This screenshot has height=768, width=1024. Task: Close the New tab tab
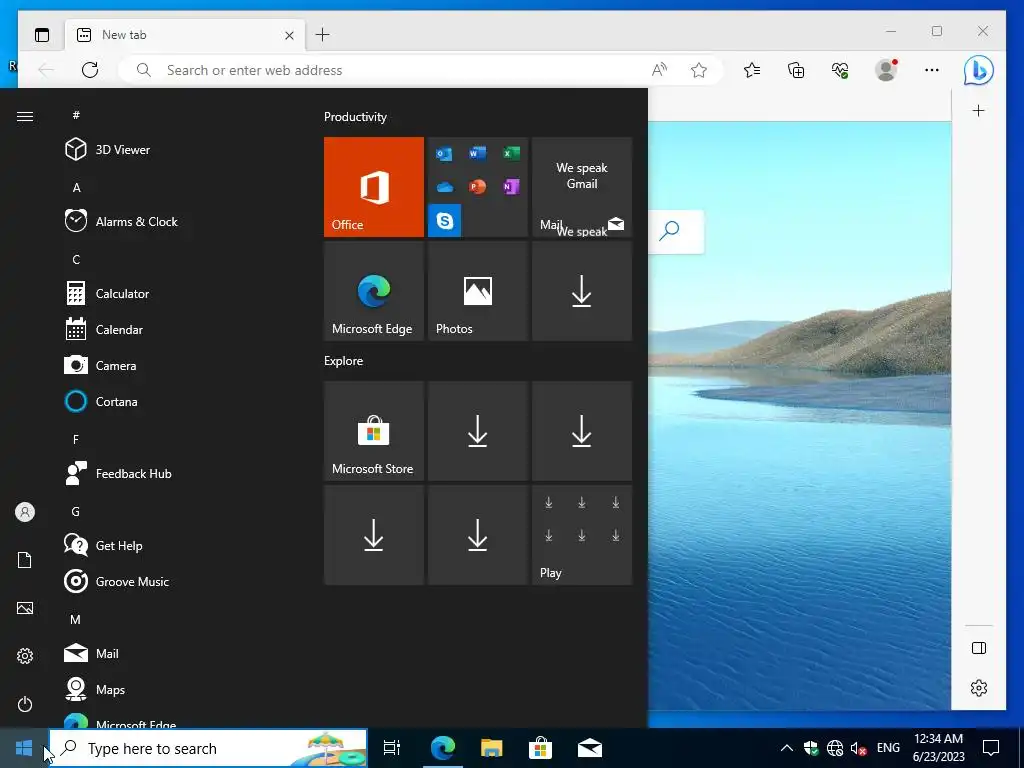[289, 35]
